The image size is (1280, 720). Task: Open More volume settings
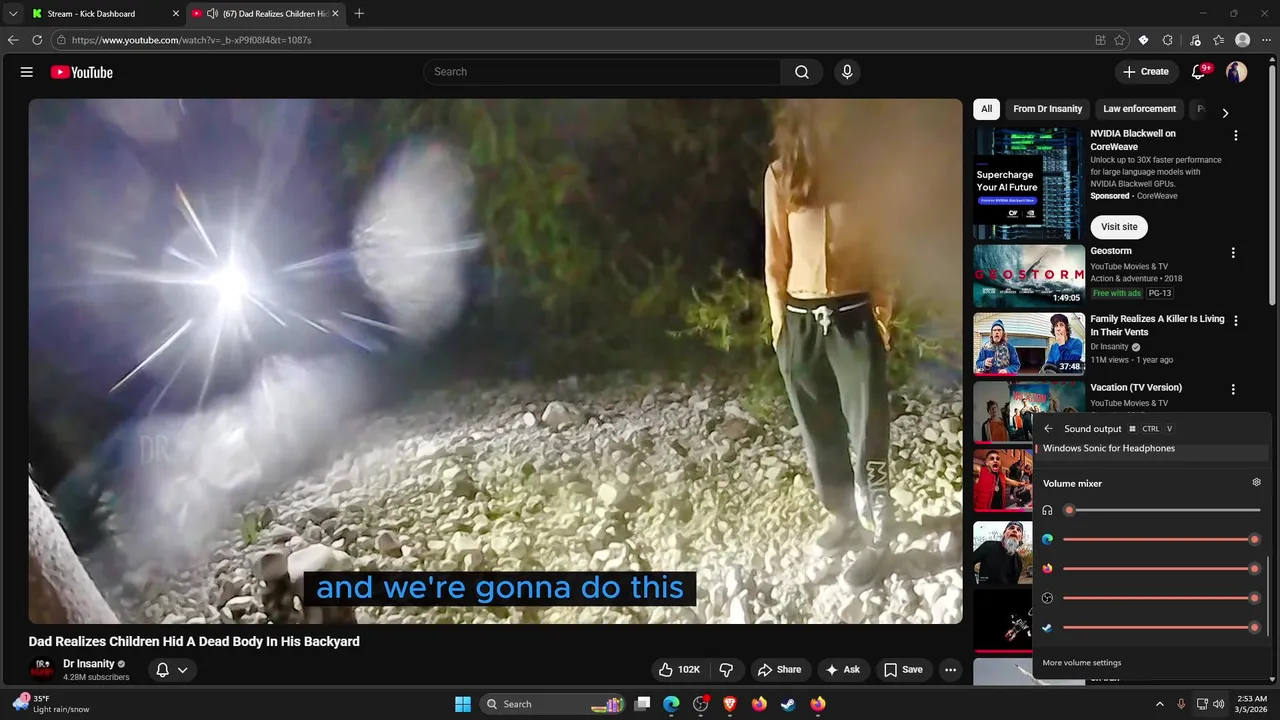click(1081, 663)
